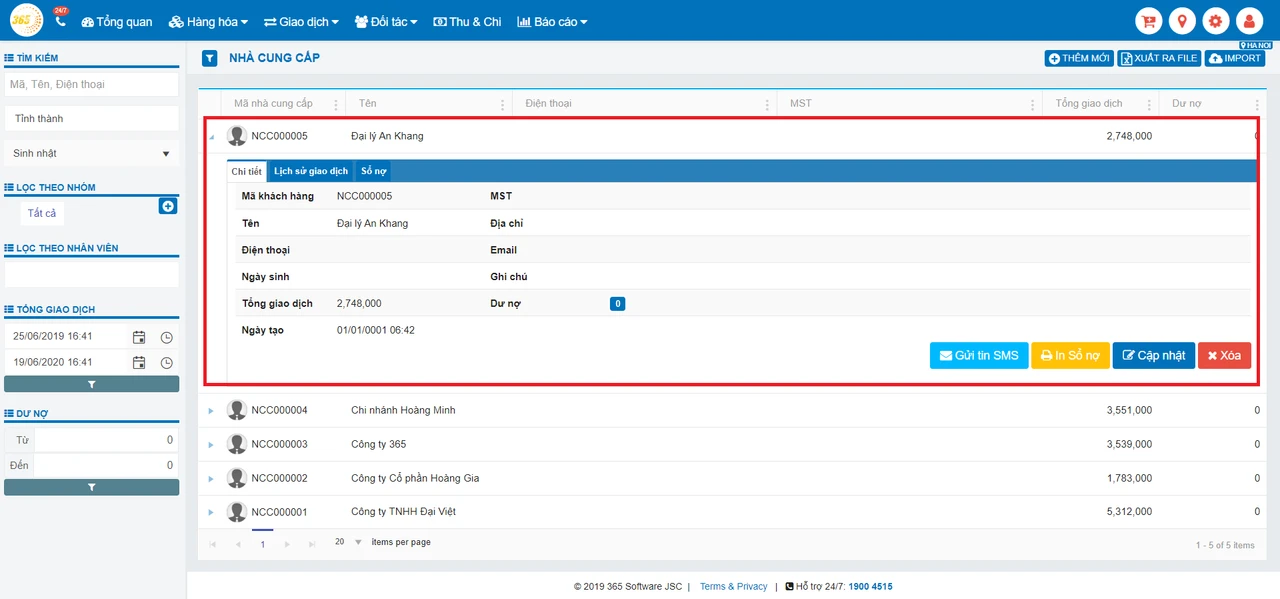
Task: Go to previous page of grid
Action: [x=237, y=544]
